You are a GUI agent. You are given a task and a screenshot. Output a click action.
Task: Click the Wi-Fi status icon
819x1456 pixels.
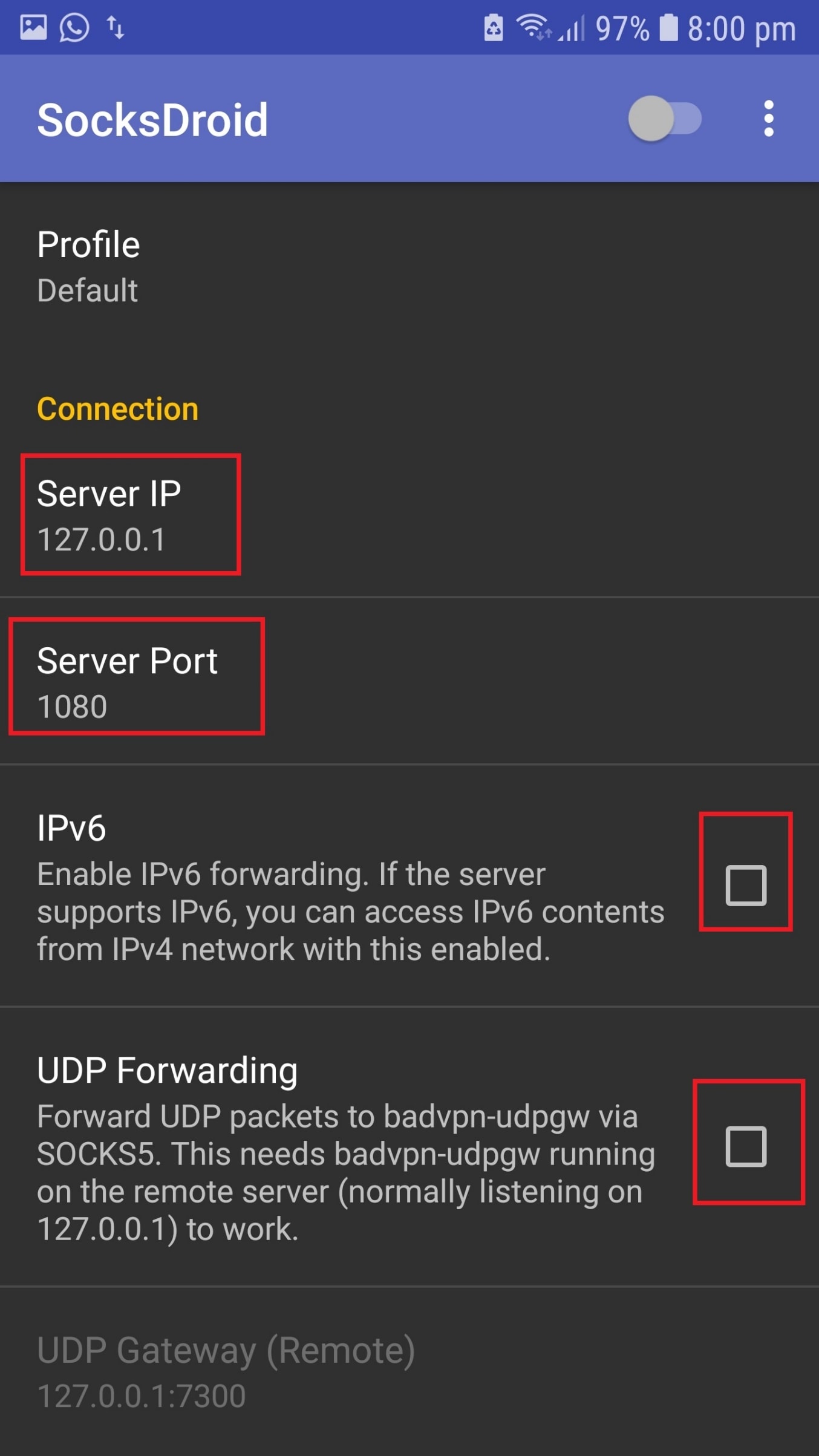tap(532, 27)
